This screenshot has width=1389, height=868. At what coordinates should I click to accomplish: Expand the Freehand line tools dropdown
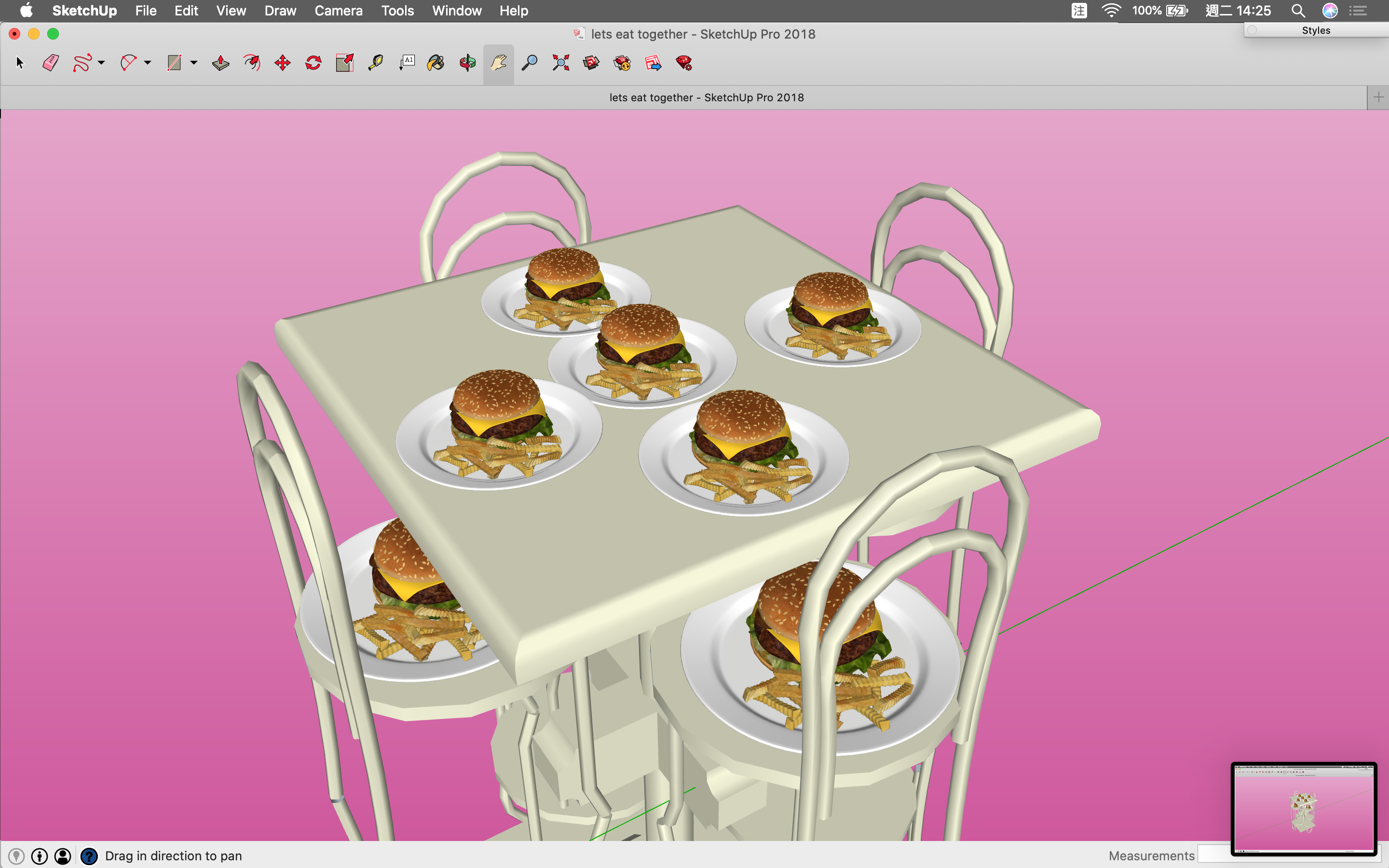102,63
